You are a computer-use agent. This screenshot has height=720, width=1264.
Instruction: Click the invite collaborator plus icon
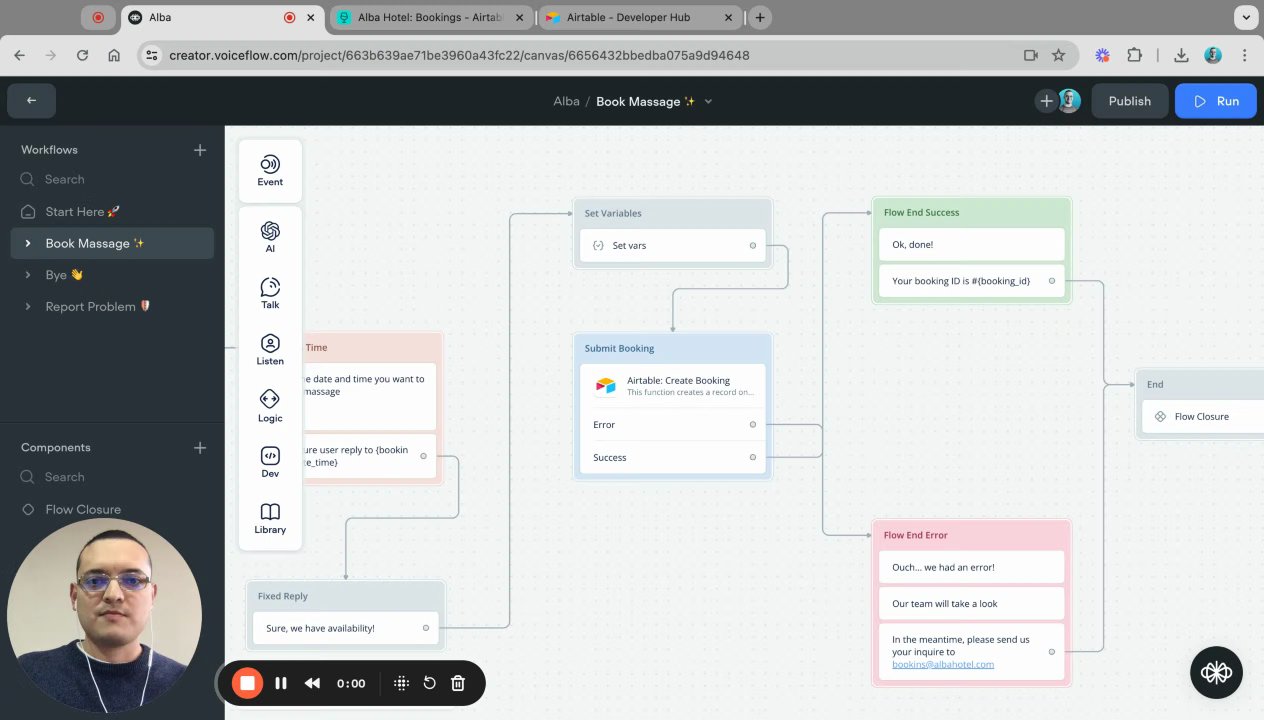pyautogui.click(x=1046, y=101)
